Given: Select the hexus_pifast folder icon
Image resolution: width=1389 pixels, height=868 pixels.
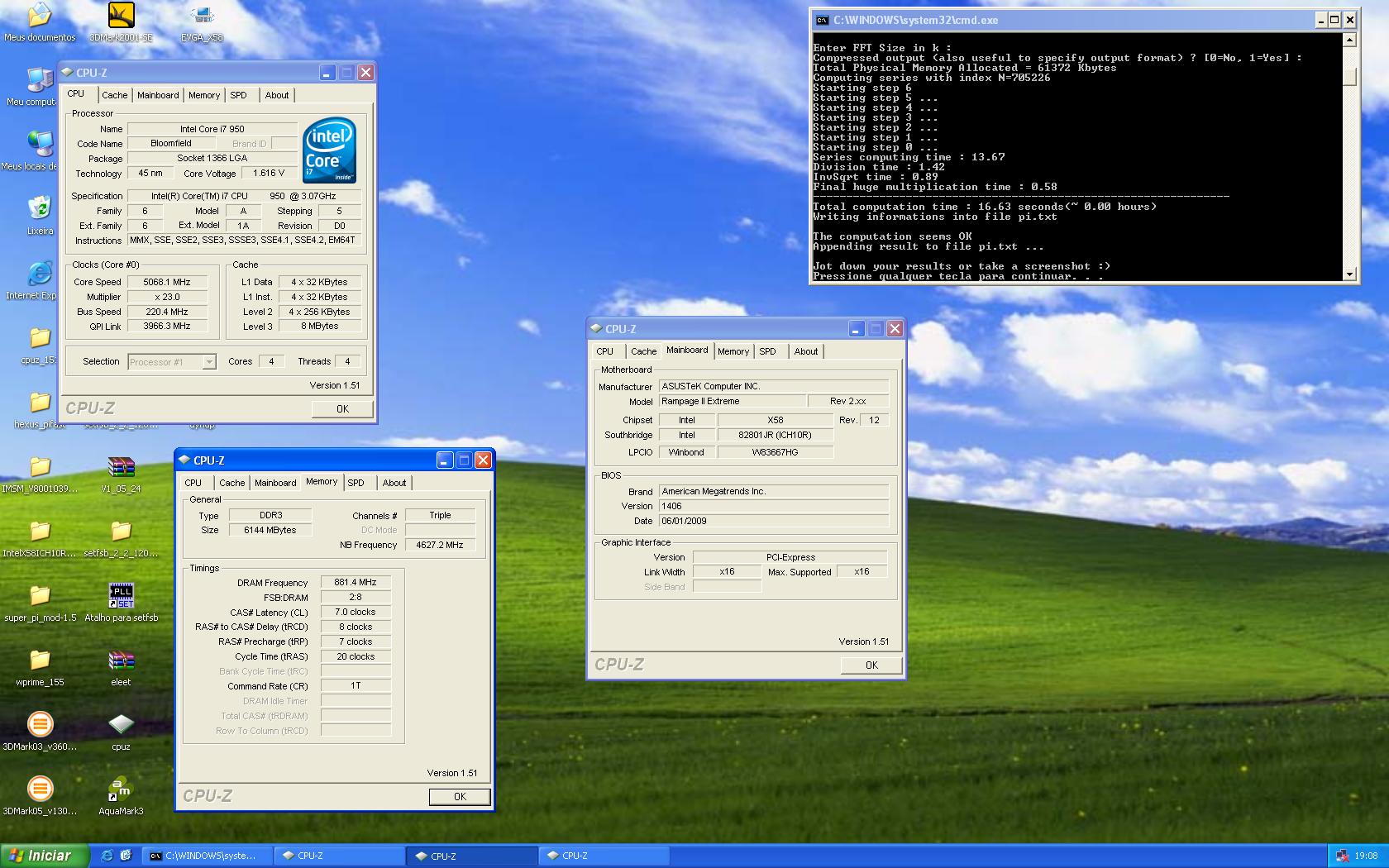Looking at the screenshot, I should pyautogui.click(x=39, y=409).
